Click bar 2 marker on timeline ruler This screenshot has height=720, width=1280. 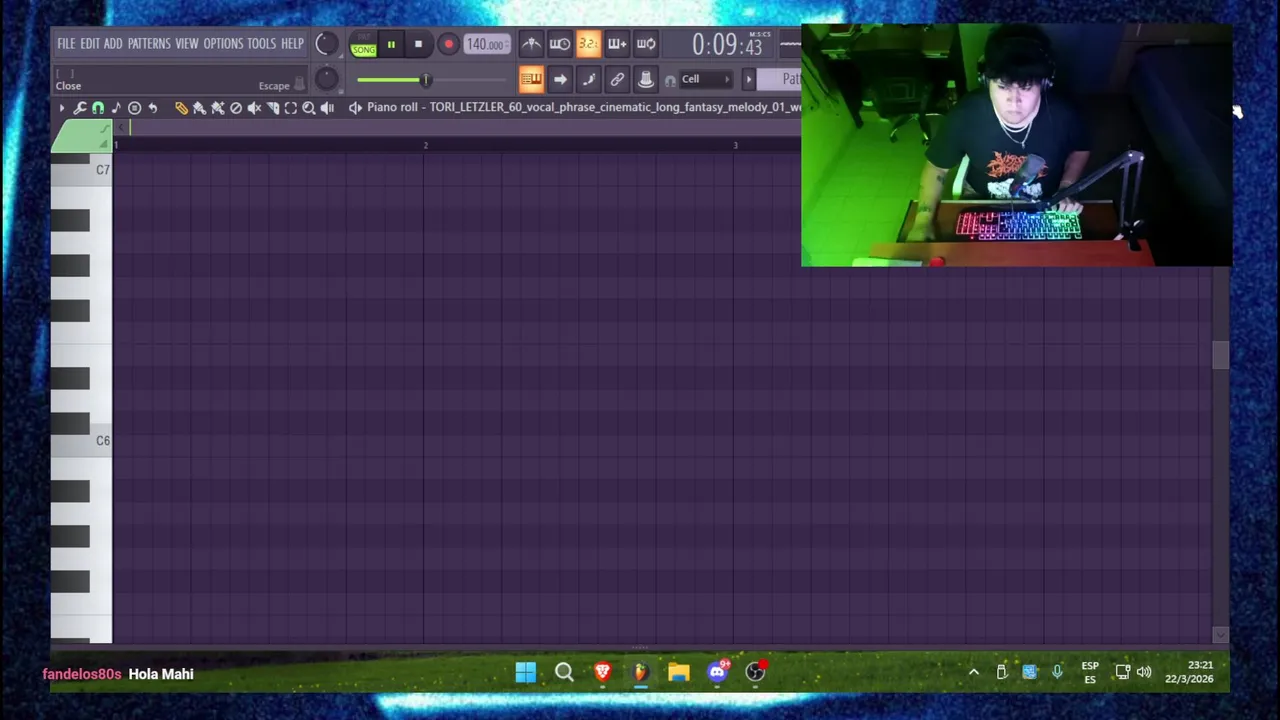click(x=425, y=146)
